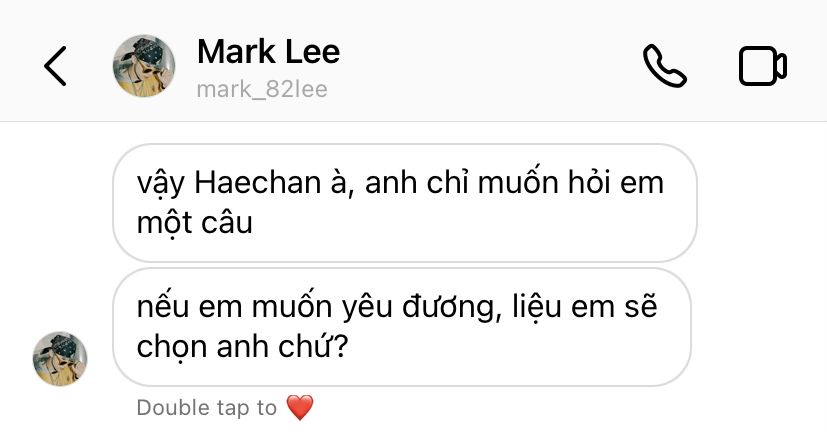Click the phrase liệu em sẽ
827x432 pixels.
tap(585, 306)
